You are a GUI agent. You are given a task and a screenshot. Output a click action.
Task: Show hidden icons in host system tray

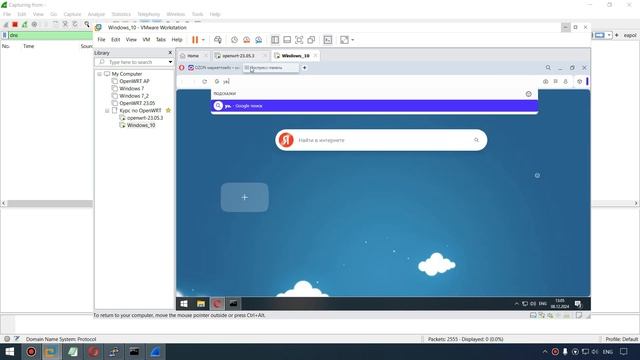point(545,351)
